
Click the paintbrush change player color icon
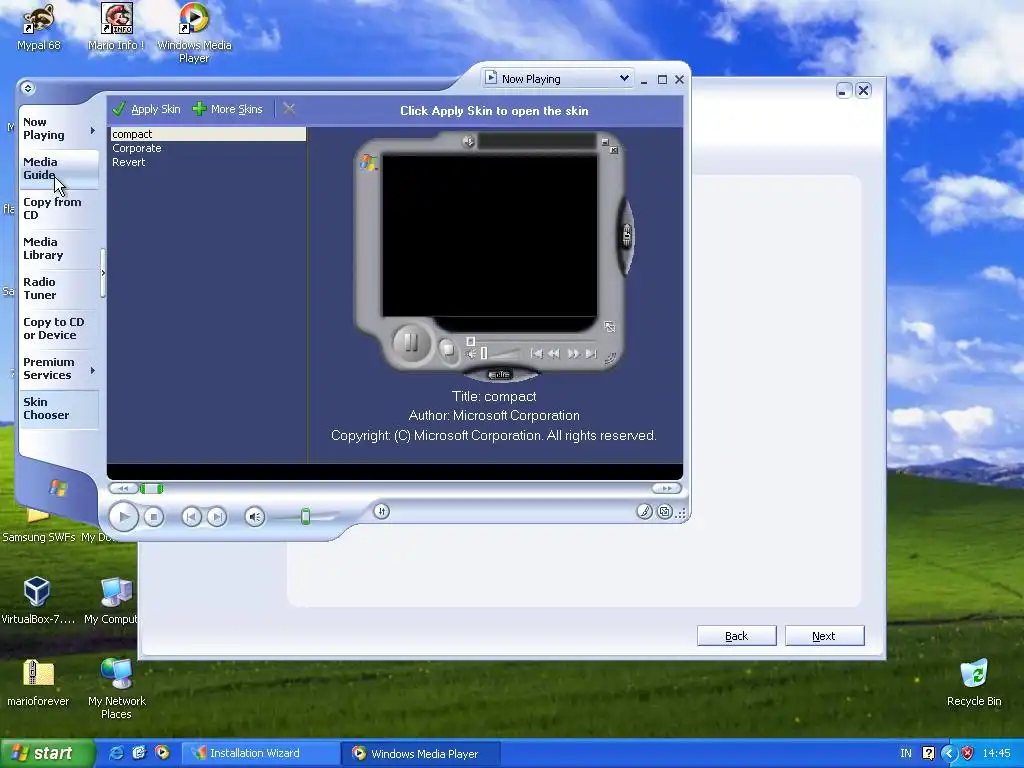pos(644,511)
